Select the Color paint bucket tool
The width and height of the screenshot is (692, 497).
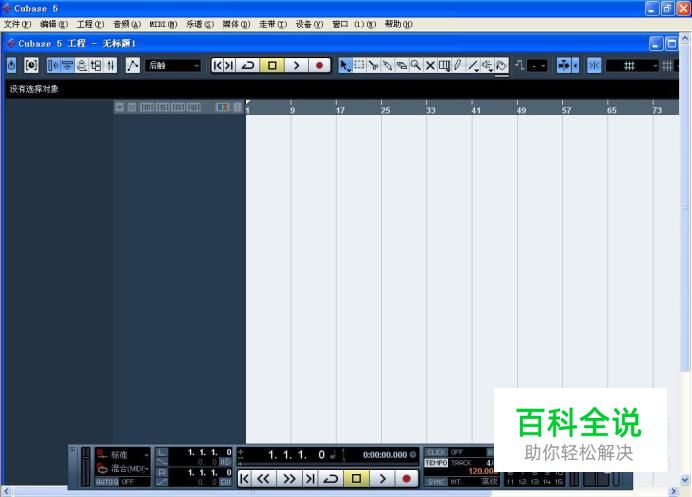pyautogui.click(x=501, y=65)
